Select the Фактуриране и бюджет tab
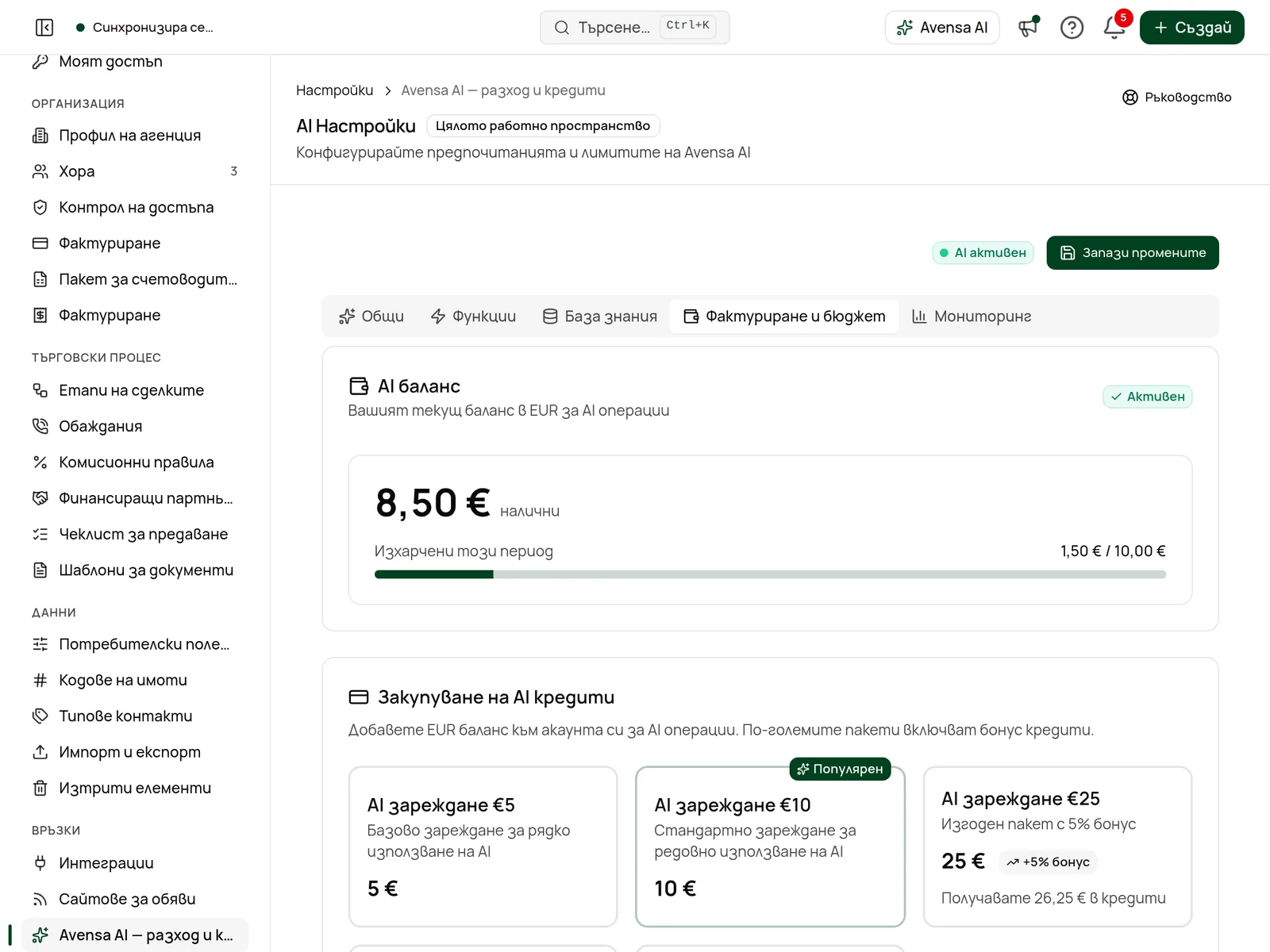This screenshot has width=1270, height=952. [x=784, y=317]
